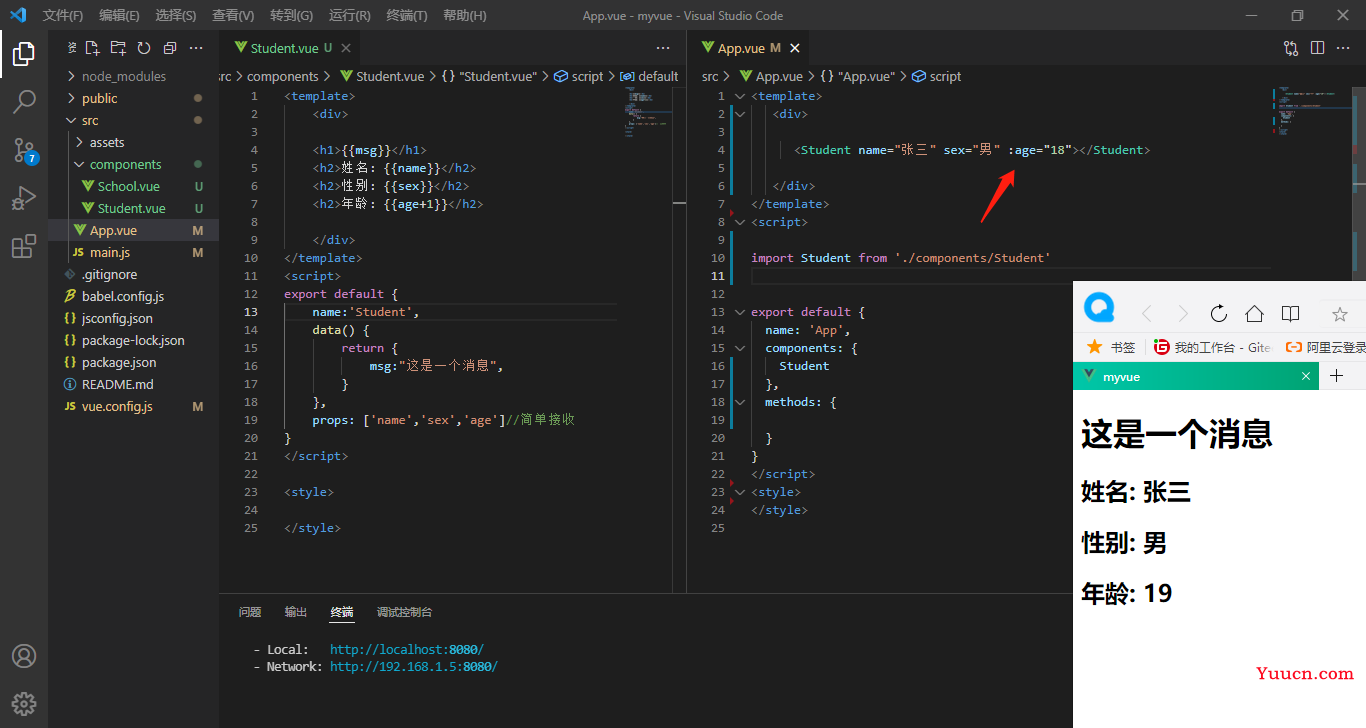The image size is (1366, 728).
Task: Open the Manage gear icon
Action: [x=24, y=703]
